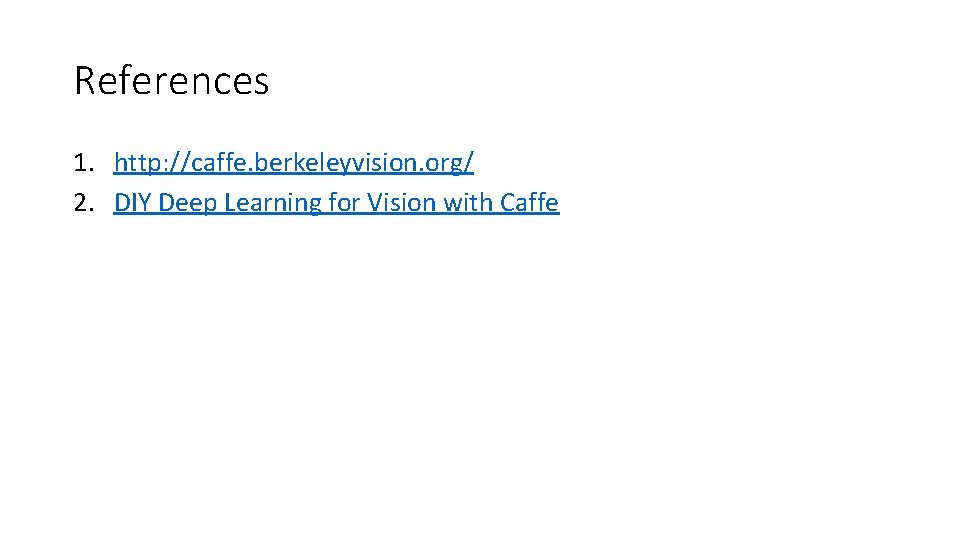This screenshot has height=540, width=960.
Task: Click the empty slide area below the references
Action: [x=480, y=380]
